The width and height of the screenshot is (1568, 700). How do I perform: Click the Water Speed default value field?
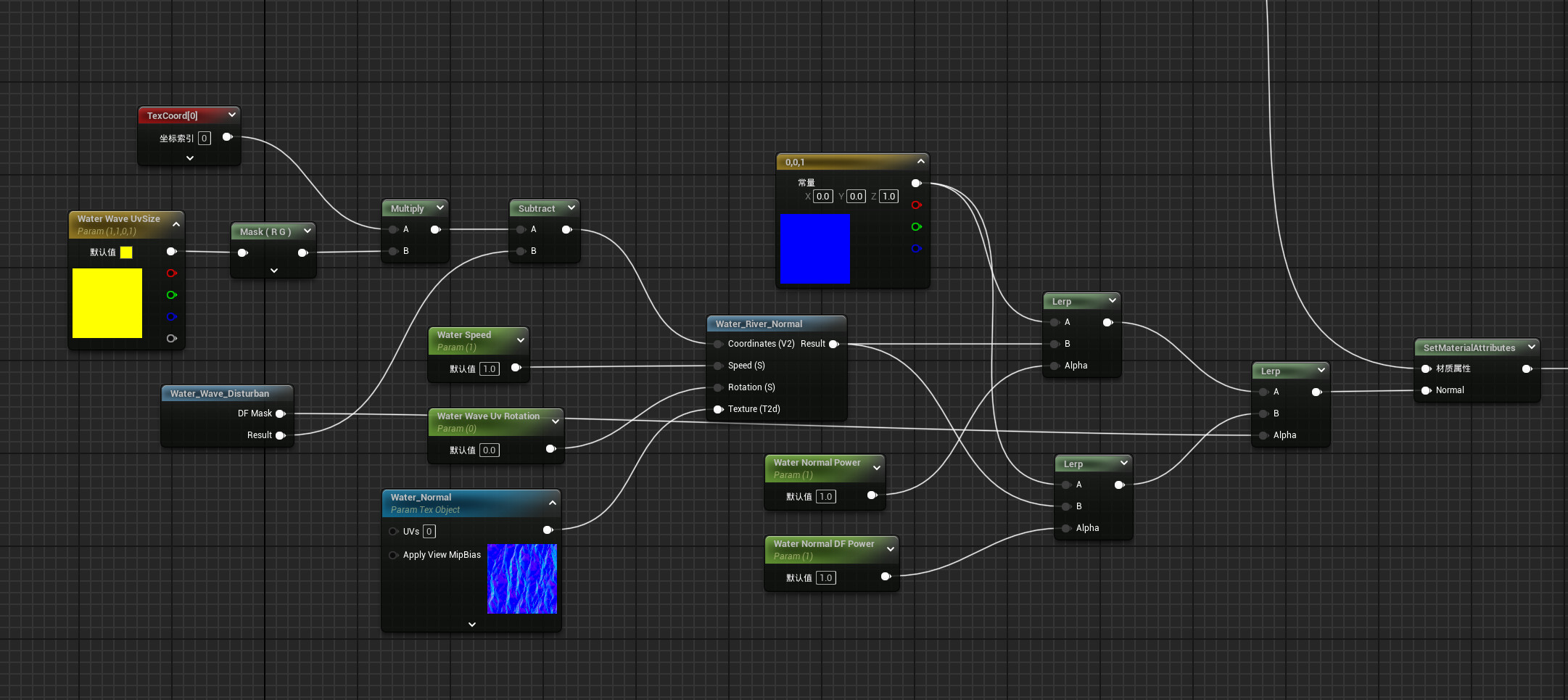coord(490,368)
